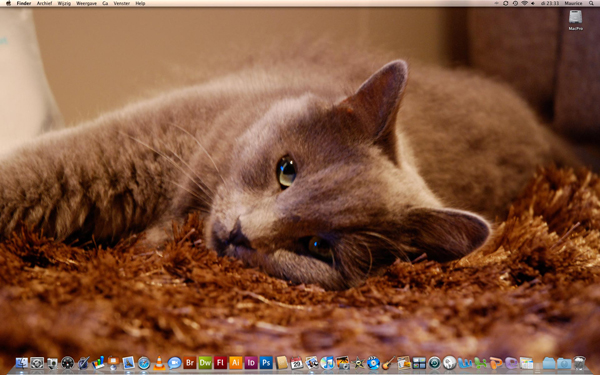Launch Adobe Flash (Fl) icon
600x375 pixels.
[x=220, y=362]
